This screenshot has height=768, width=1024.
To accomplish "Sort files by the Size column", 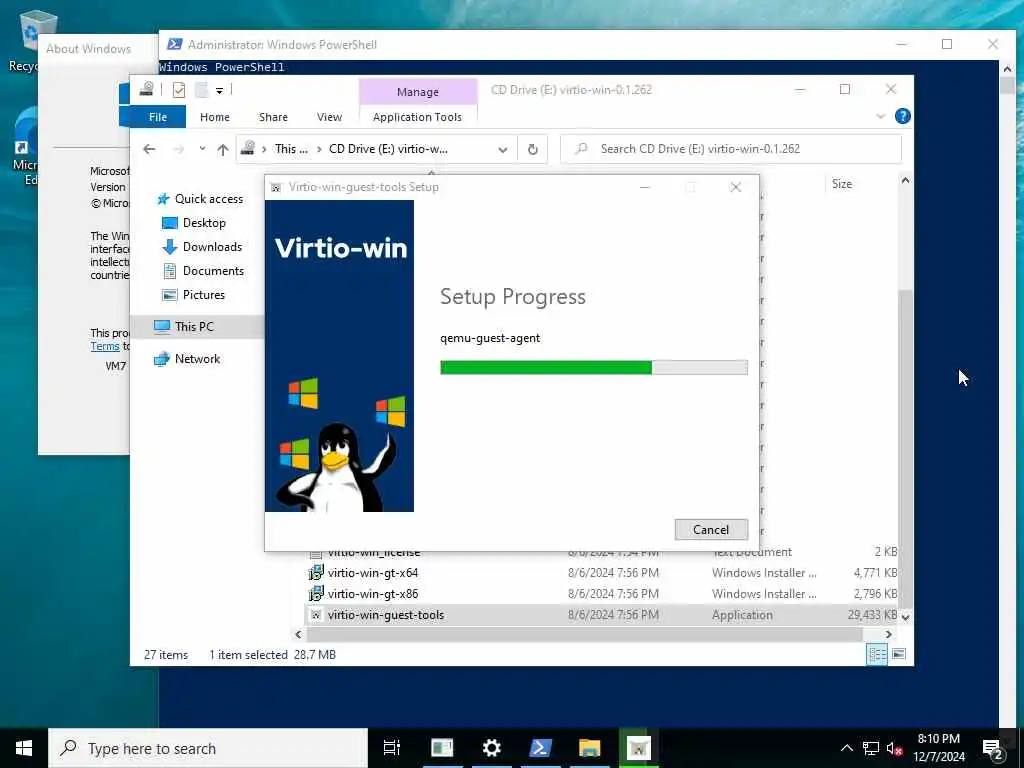I will [x=842, y=184].
